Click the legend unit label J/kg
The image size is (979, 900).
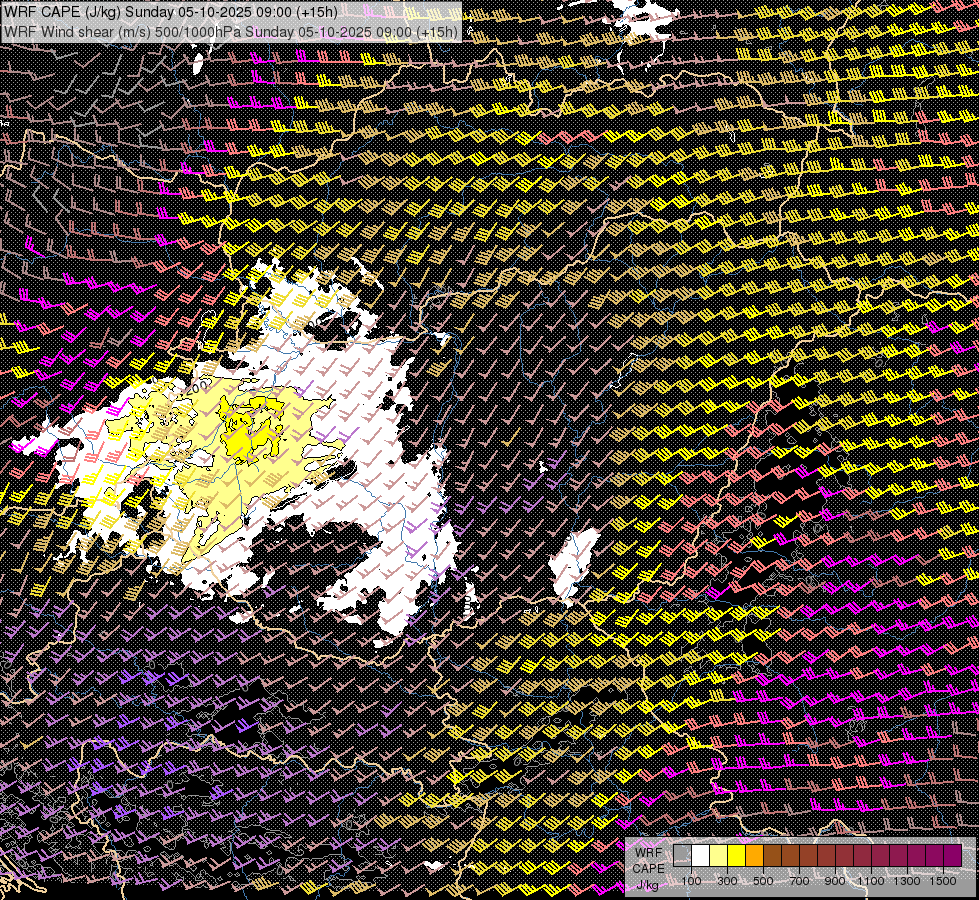click(x=648, y=885)
